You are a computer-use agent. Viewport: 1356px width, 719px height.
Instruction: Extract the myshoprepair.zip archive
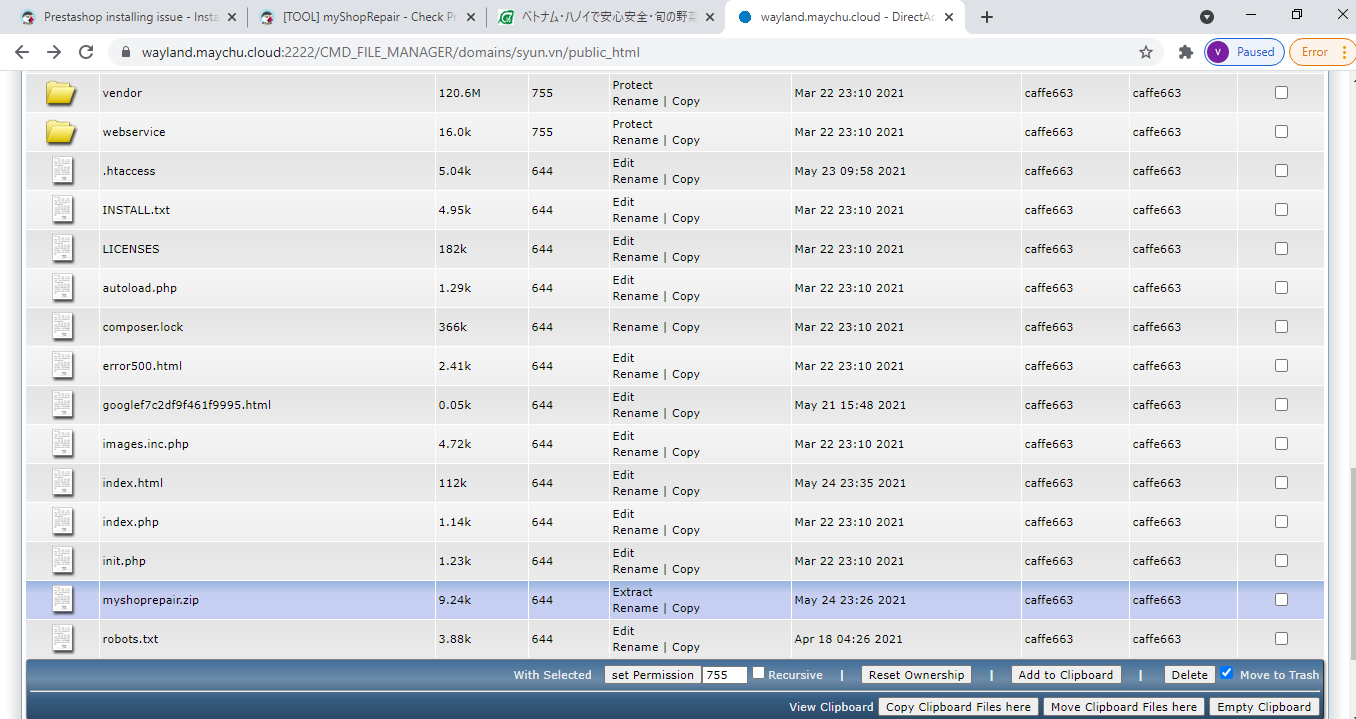coord(632,592)
